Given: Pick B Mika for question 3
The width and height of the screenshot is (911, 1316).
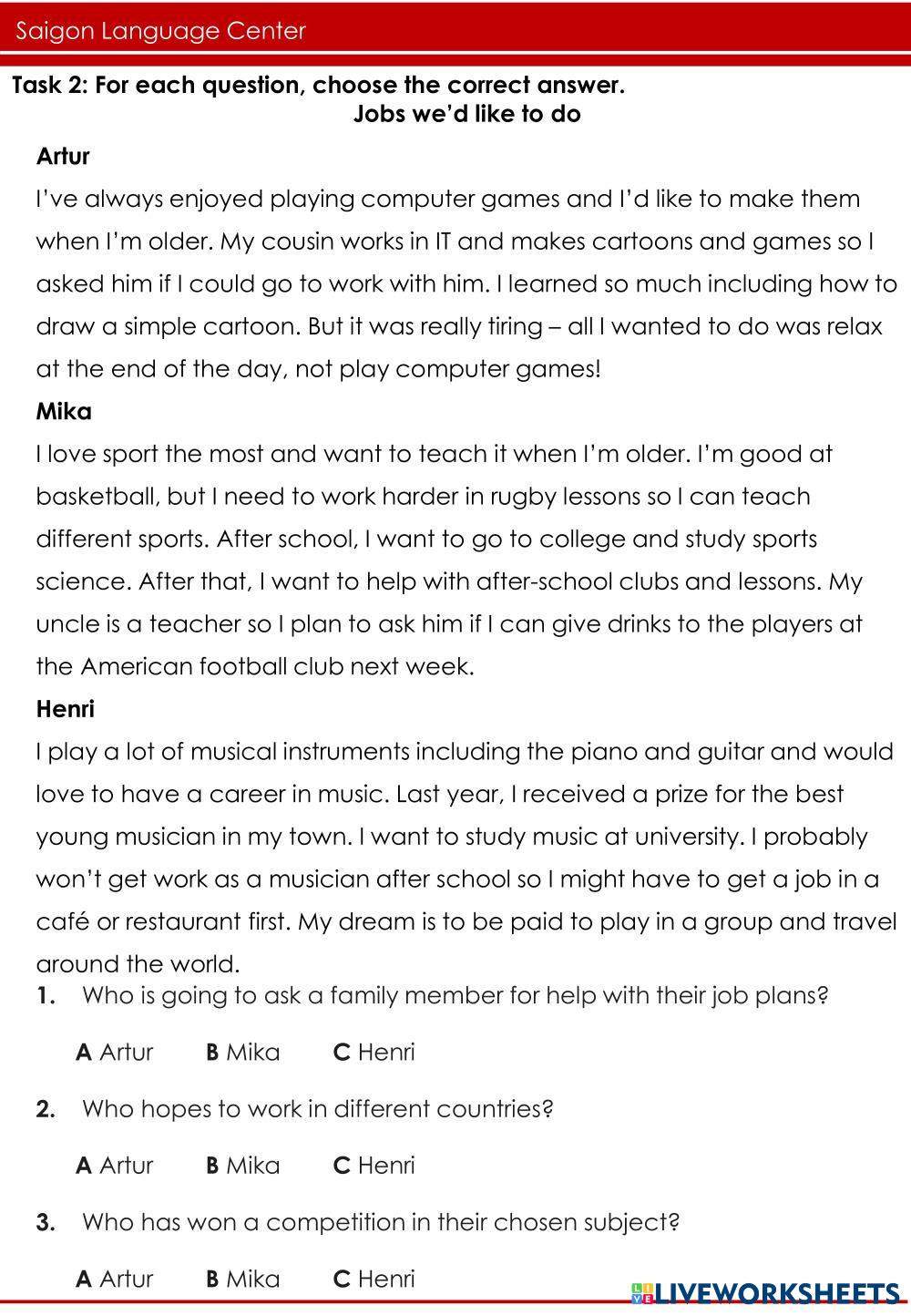Looking at the screenshot, I should click(x=243, y=1279).
